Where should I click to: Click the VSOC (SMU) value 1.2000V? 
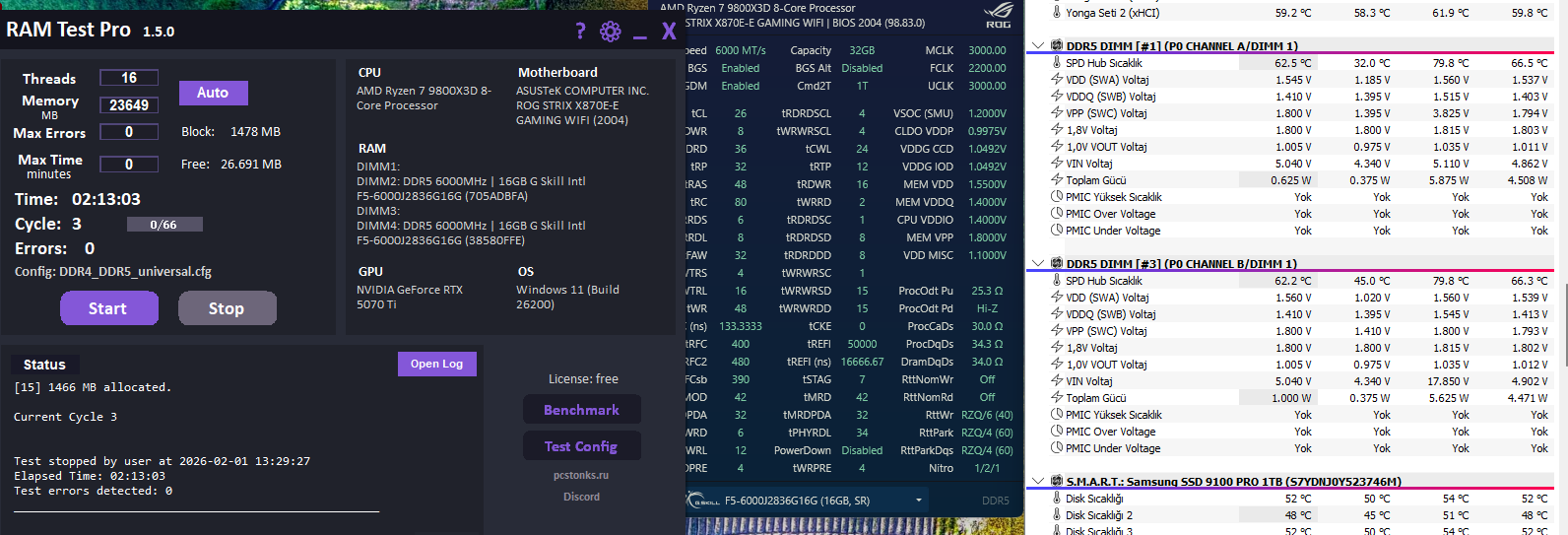click(987, 113)
